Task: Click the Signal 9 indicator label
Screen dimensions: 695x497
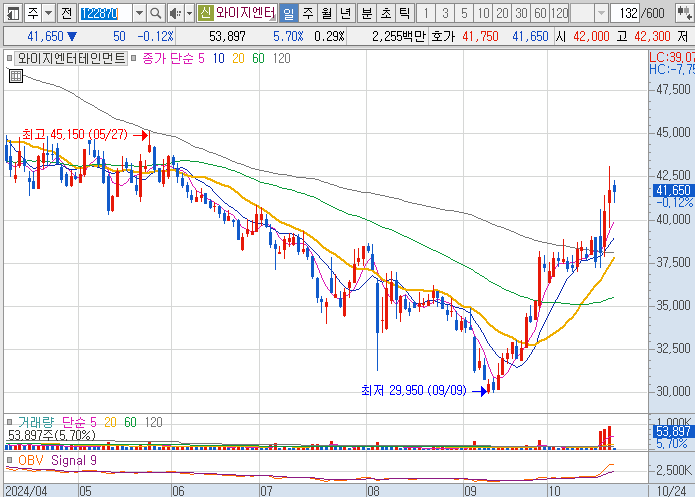Action: pyautogui.click(x=74, y=460)
